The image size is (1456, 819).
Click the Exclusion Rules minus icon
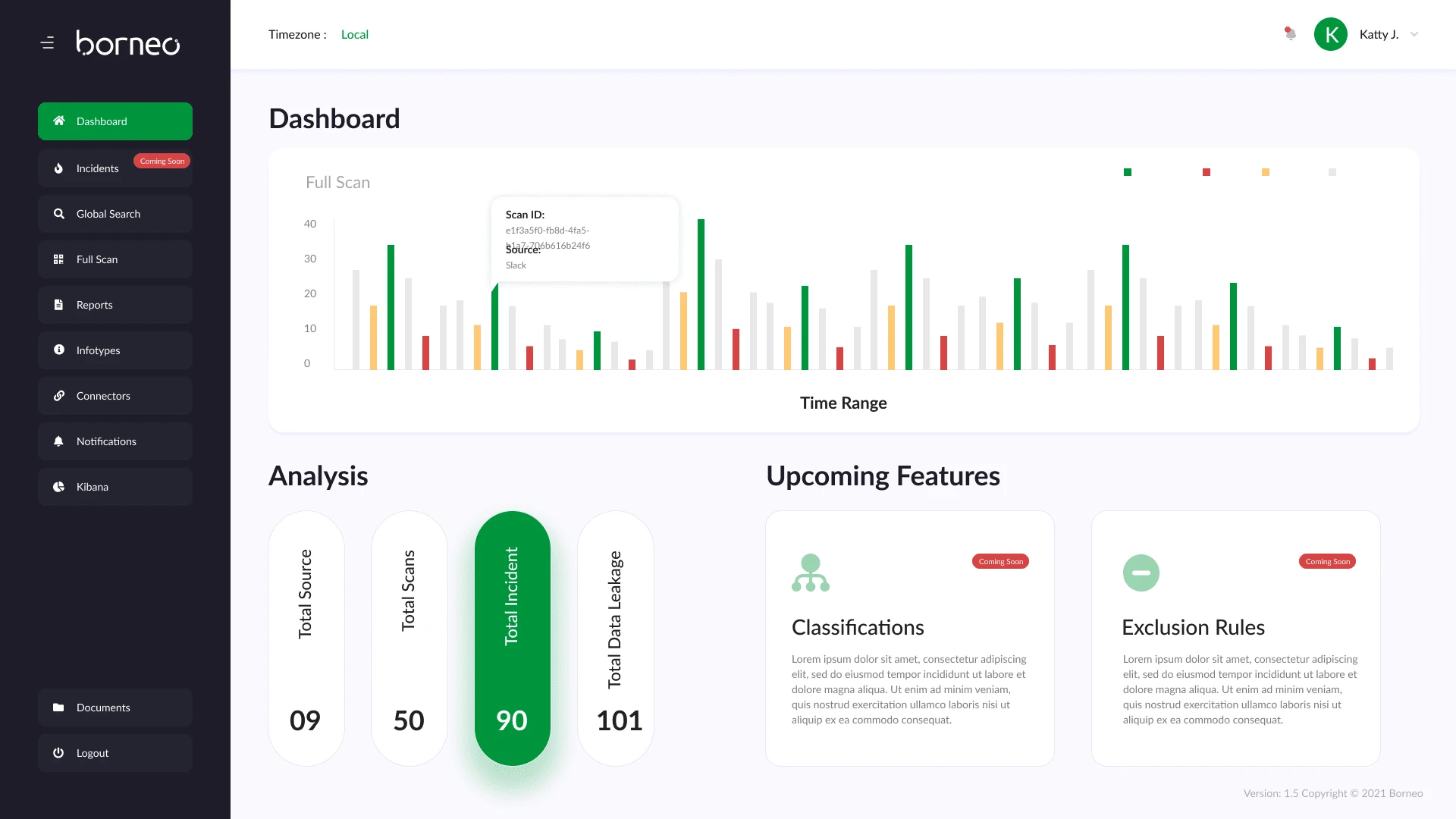coord(1141,573)
